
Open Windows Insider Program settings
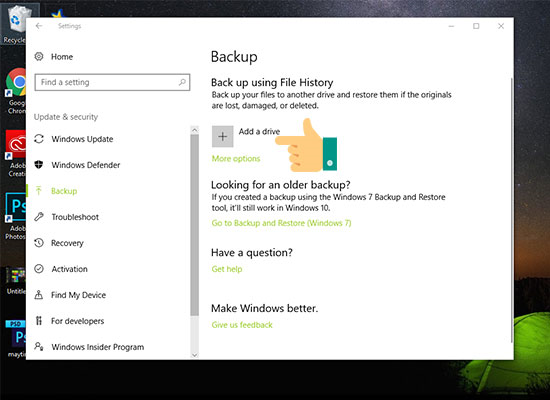click(x=98, y=347)
